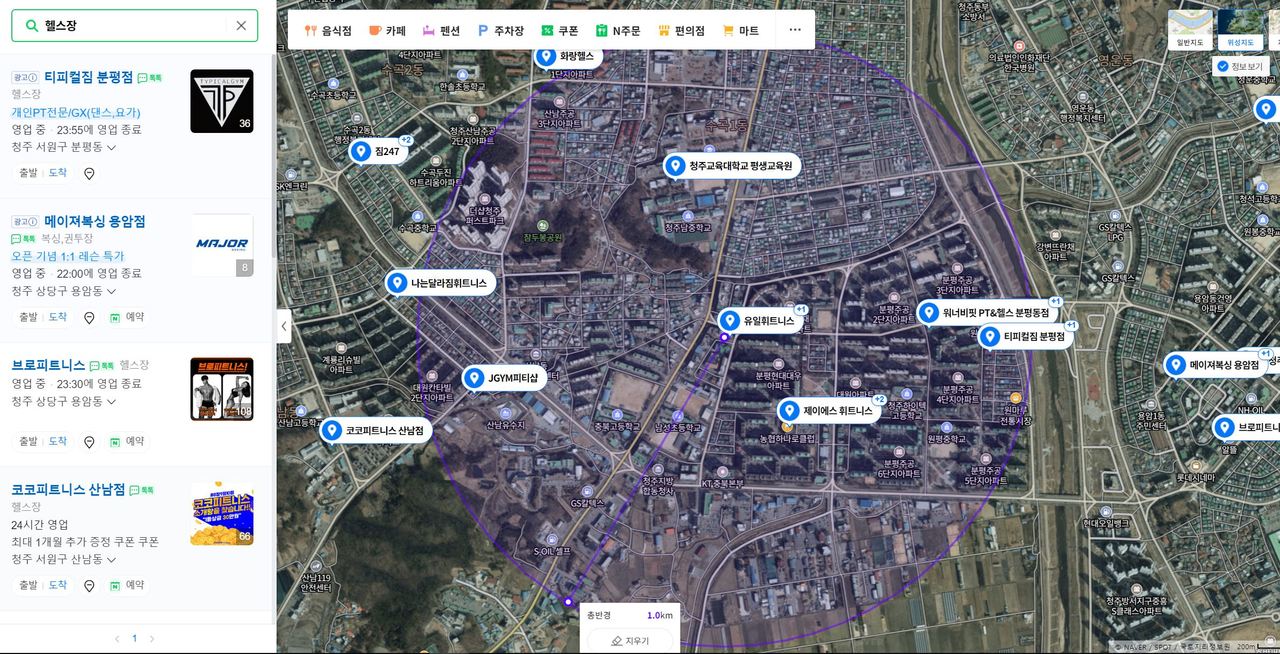Set 티피컬짐 분평점 as 출발
This screenshot has width=1280, height=654.
pyautogui.click(x=28, y=174)
